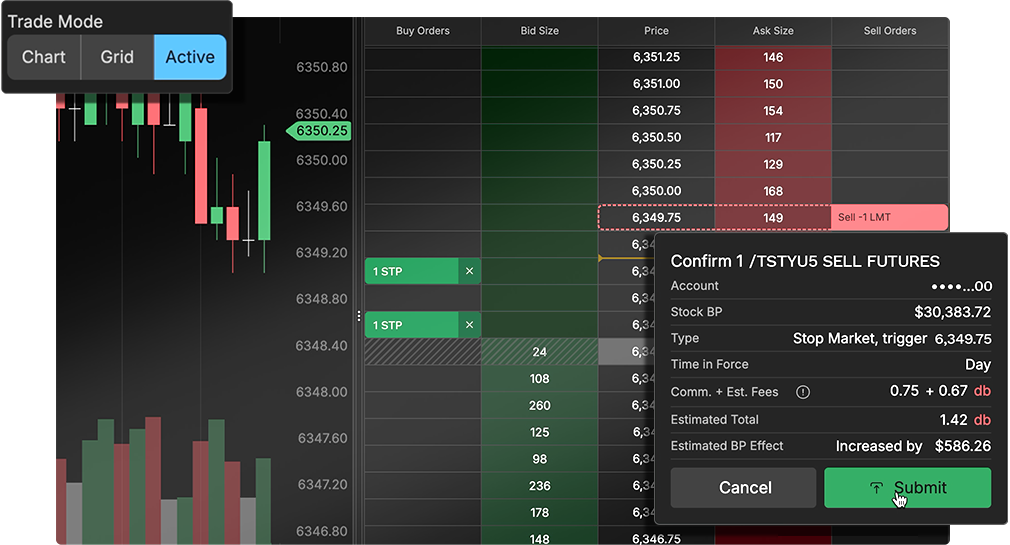The width and height of the screenshot is (1010, 545).
Task: Click the hatched buy order cell beside 24
Action: [423, 352]
